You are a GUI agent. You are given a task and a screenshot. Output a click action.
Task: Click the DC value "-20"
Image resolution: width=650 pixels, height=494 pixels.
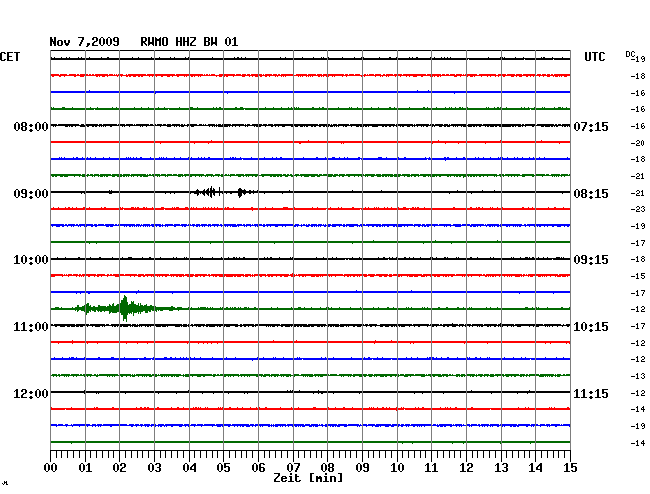point(638,143)
